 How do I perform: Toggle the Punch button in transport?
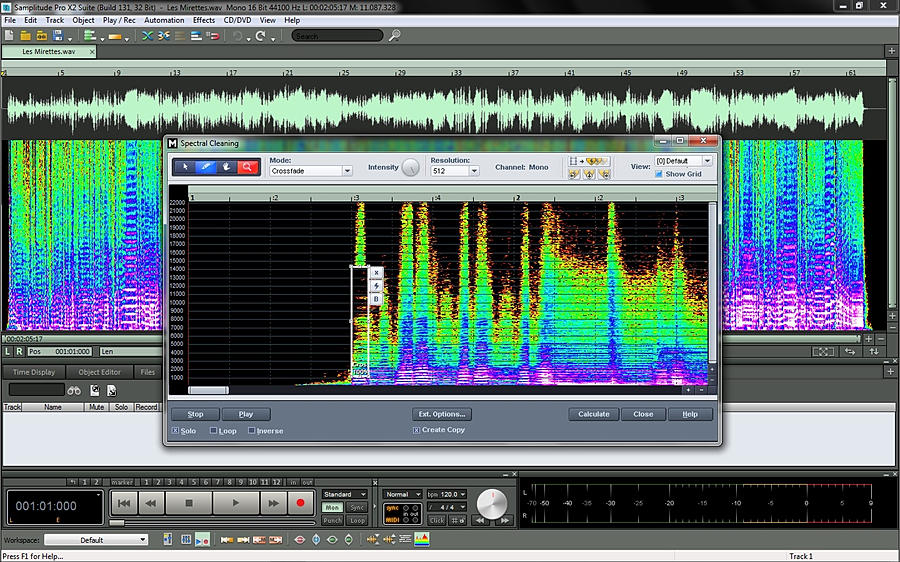tap(332, 520)
